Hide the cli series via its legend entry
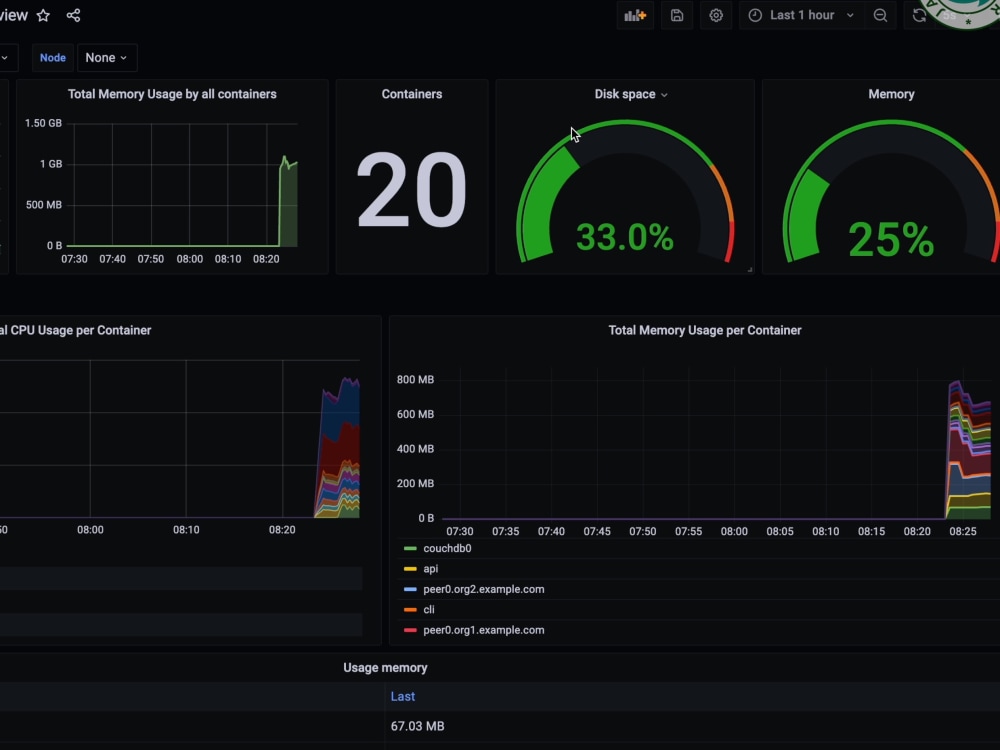The image size is (1000, 750). pyautogui.click(x=430, y=609)
